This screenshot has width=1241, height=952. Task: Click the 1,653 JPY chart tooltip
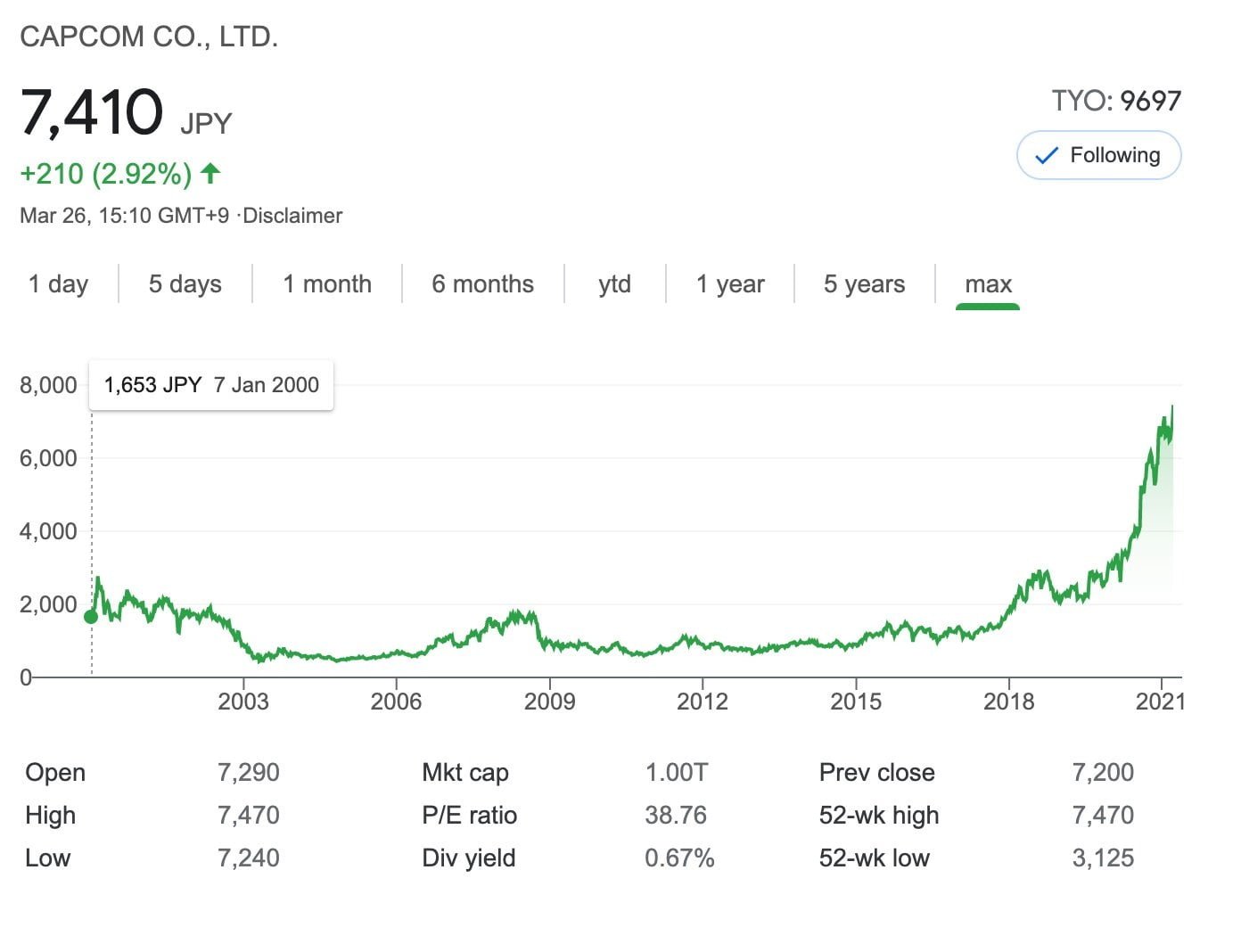(211, 385)
